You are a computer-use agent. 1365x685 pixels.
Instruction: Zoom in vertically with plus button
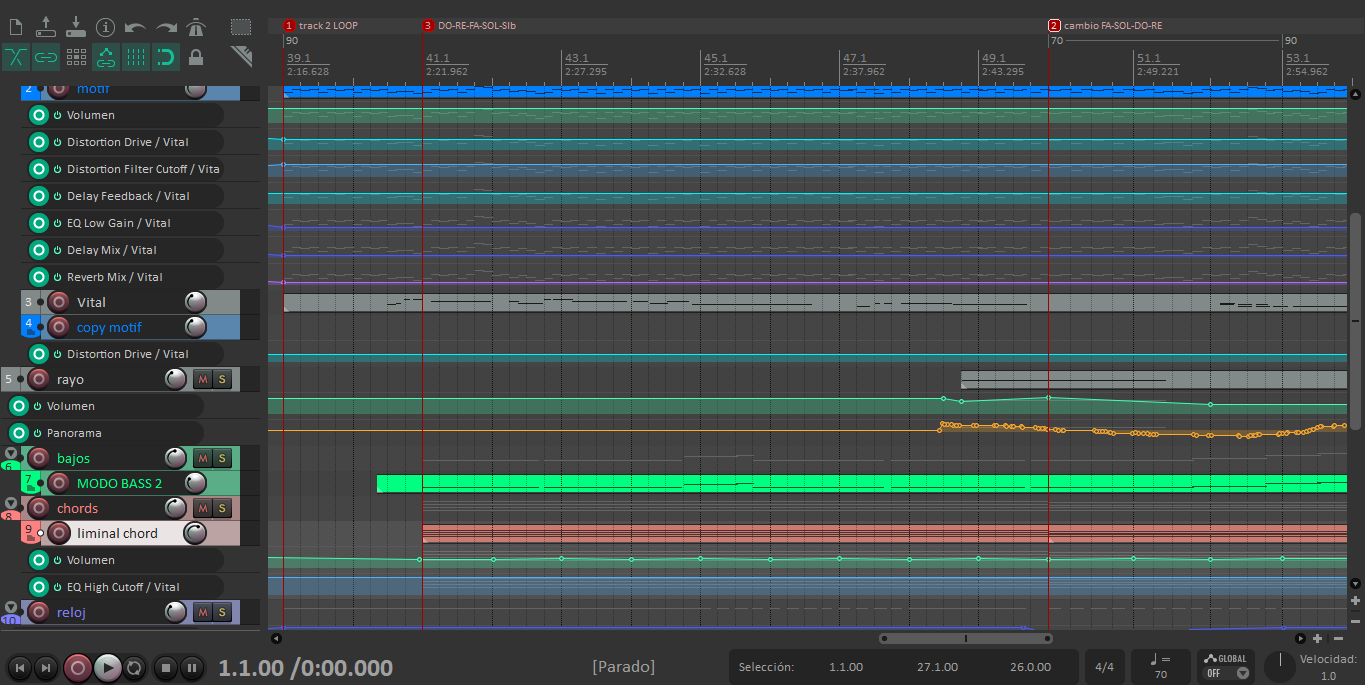pos(1355,601)
